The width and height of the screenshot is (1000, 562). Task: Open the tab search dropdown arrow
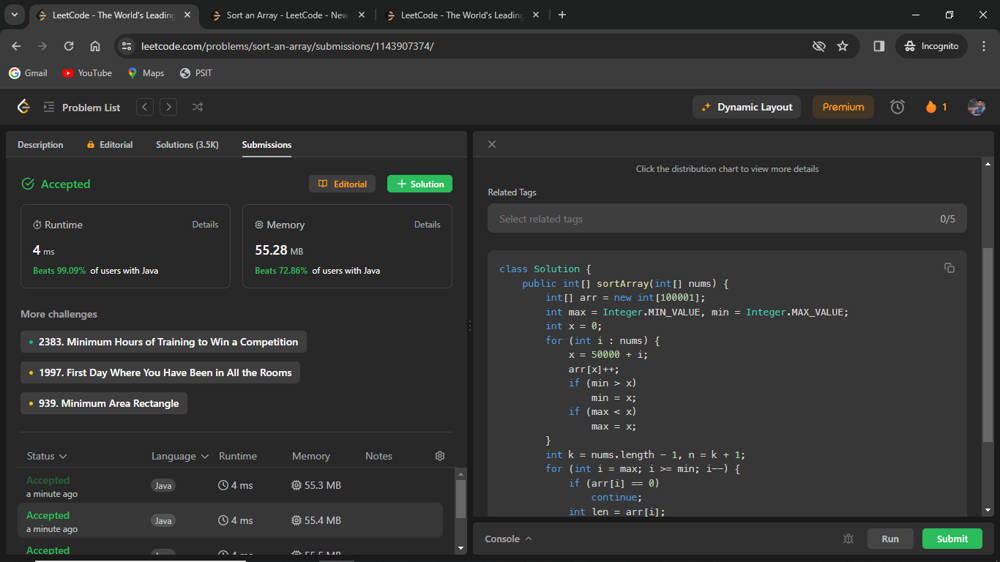click(14, 14)
